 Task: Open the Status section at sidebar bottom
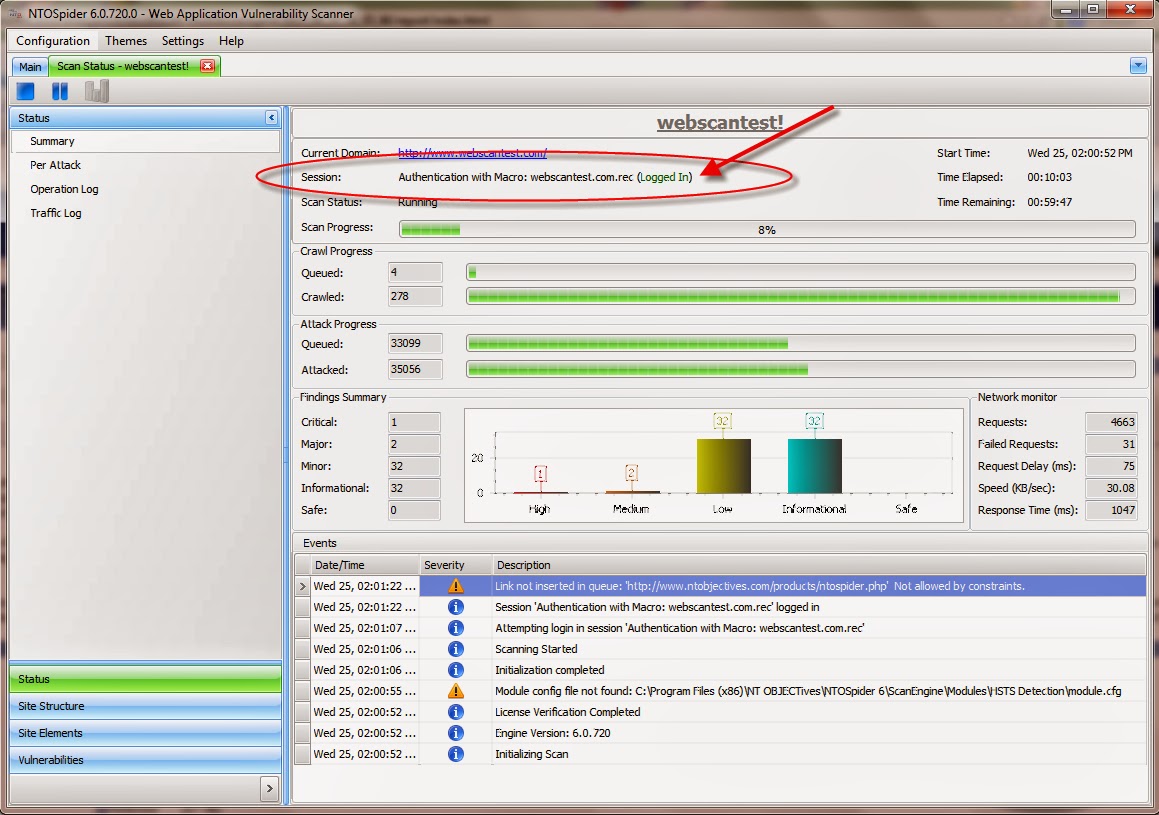[146, 678]
